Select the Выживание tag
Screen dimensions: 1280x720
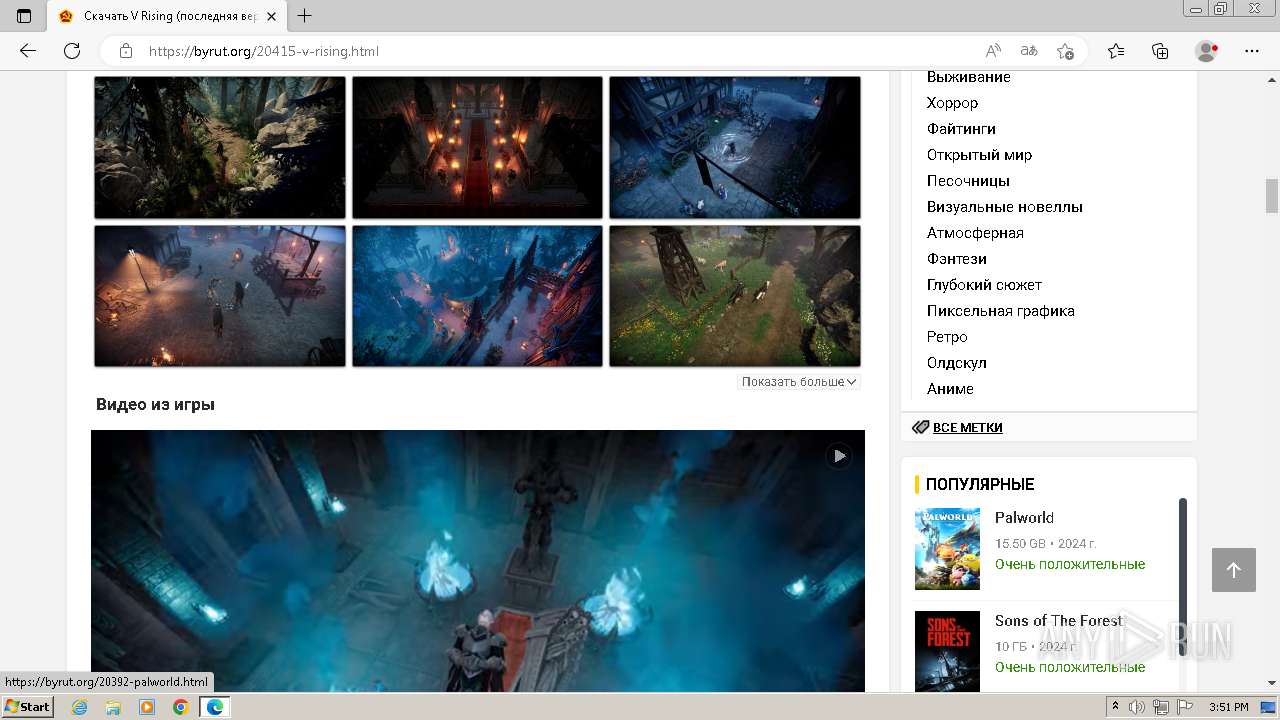[968, 77]
